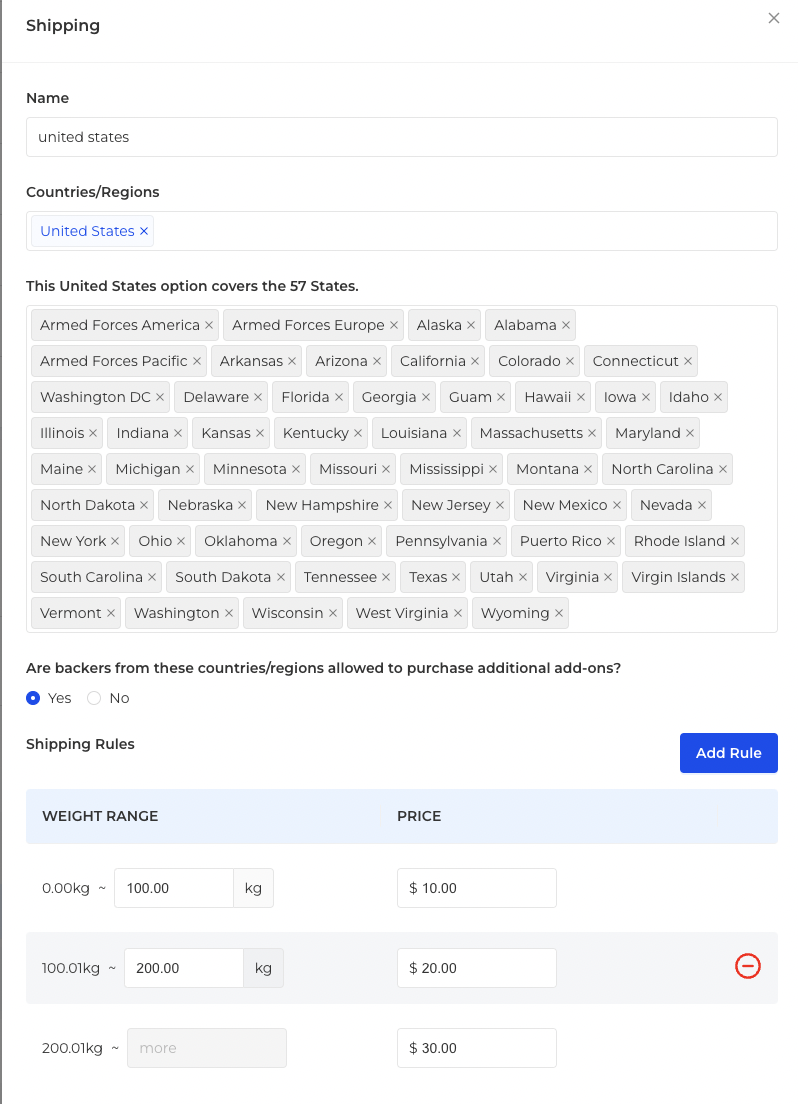The height and width of the screenshot is (1104, 798).
Task: Change the $ 20.00 price field
Action: (x=477, y=968)
